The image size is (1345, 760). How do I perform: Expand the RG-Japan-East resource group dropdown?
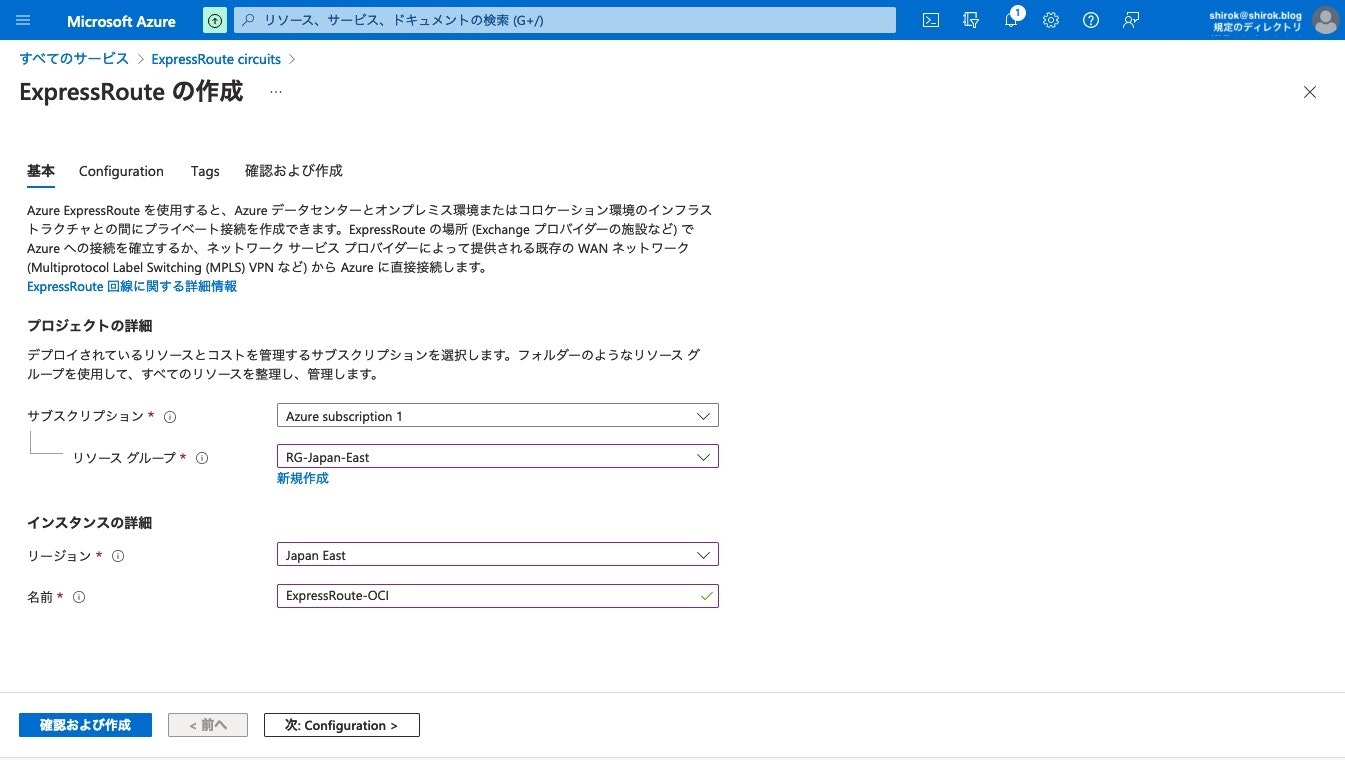[x=497, y=457]
